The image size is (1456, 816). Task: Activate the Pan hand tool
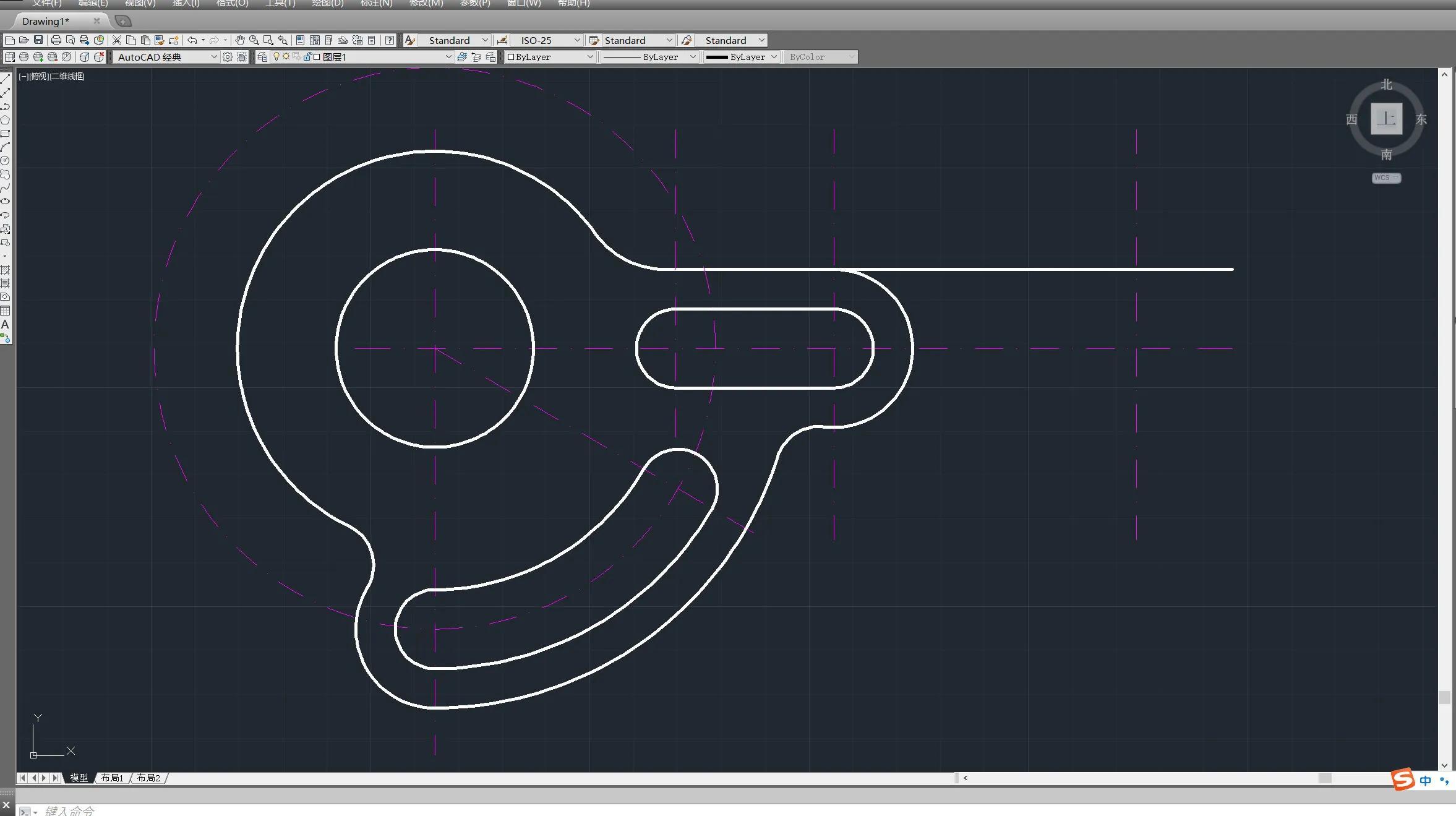point(239,40)
